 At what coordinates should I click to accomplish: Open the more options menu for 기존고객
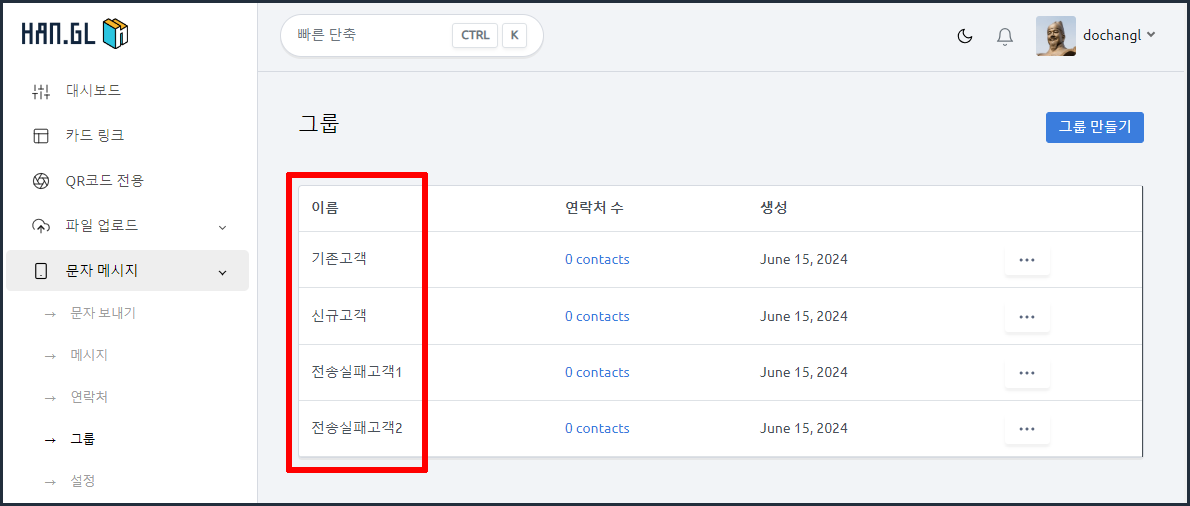click(1027, 259)
